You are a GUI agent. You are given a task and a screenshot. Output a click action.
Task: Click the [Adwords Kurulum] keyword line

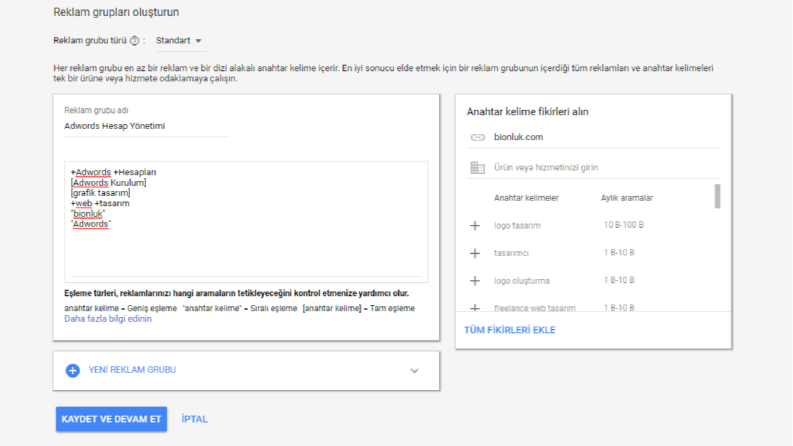coord(109,183)
